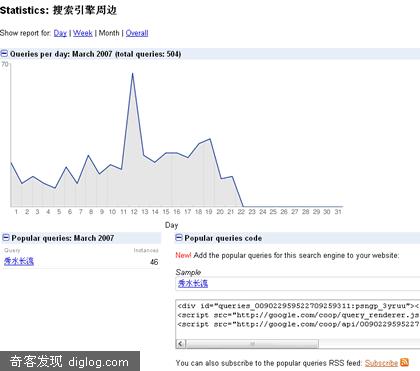Open the 秀水长流 link in the Sample box
The width and height of the screenshot is (420, 371).
click(x=193, y=284)
